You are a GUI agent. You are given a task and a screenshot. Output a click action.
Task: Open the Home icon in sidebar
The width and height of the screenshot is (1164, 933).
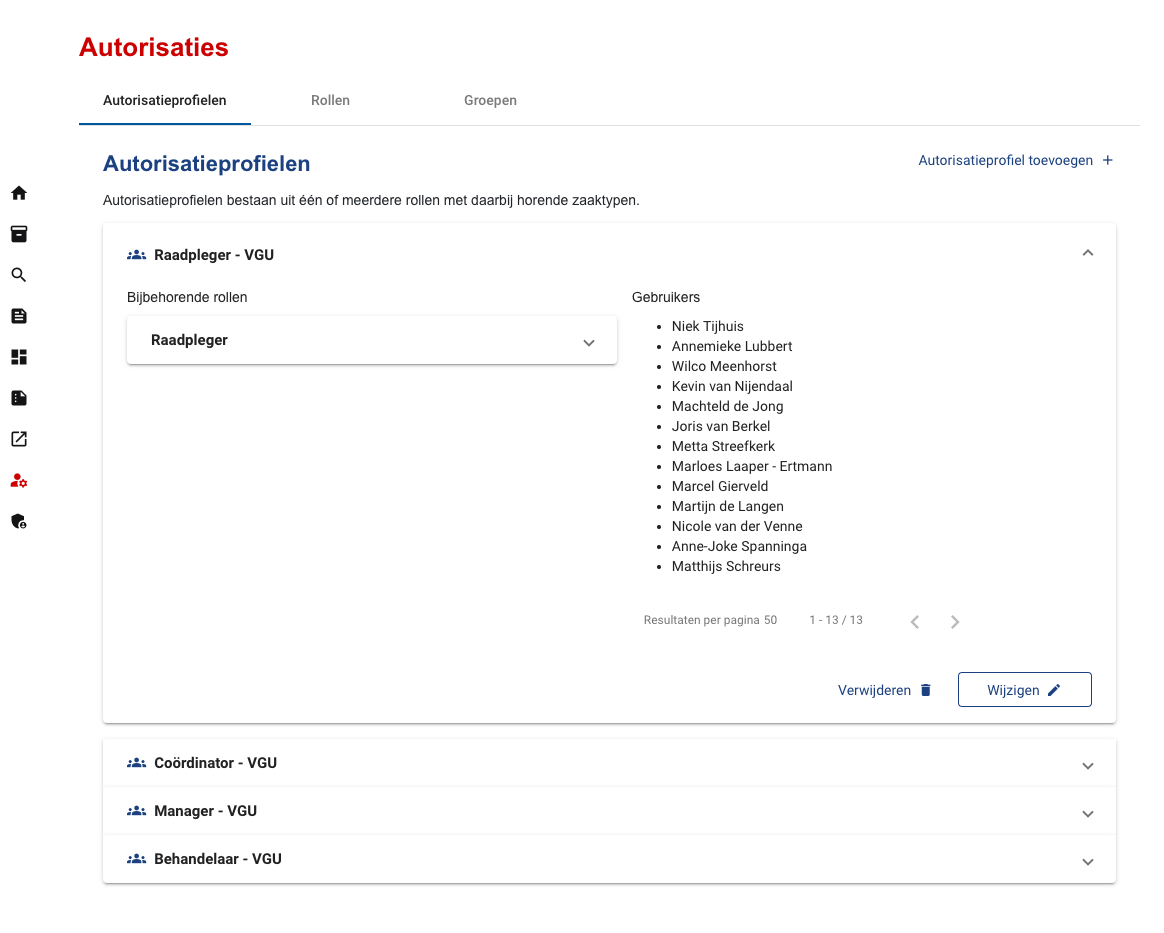point(19,193)
